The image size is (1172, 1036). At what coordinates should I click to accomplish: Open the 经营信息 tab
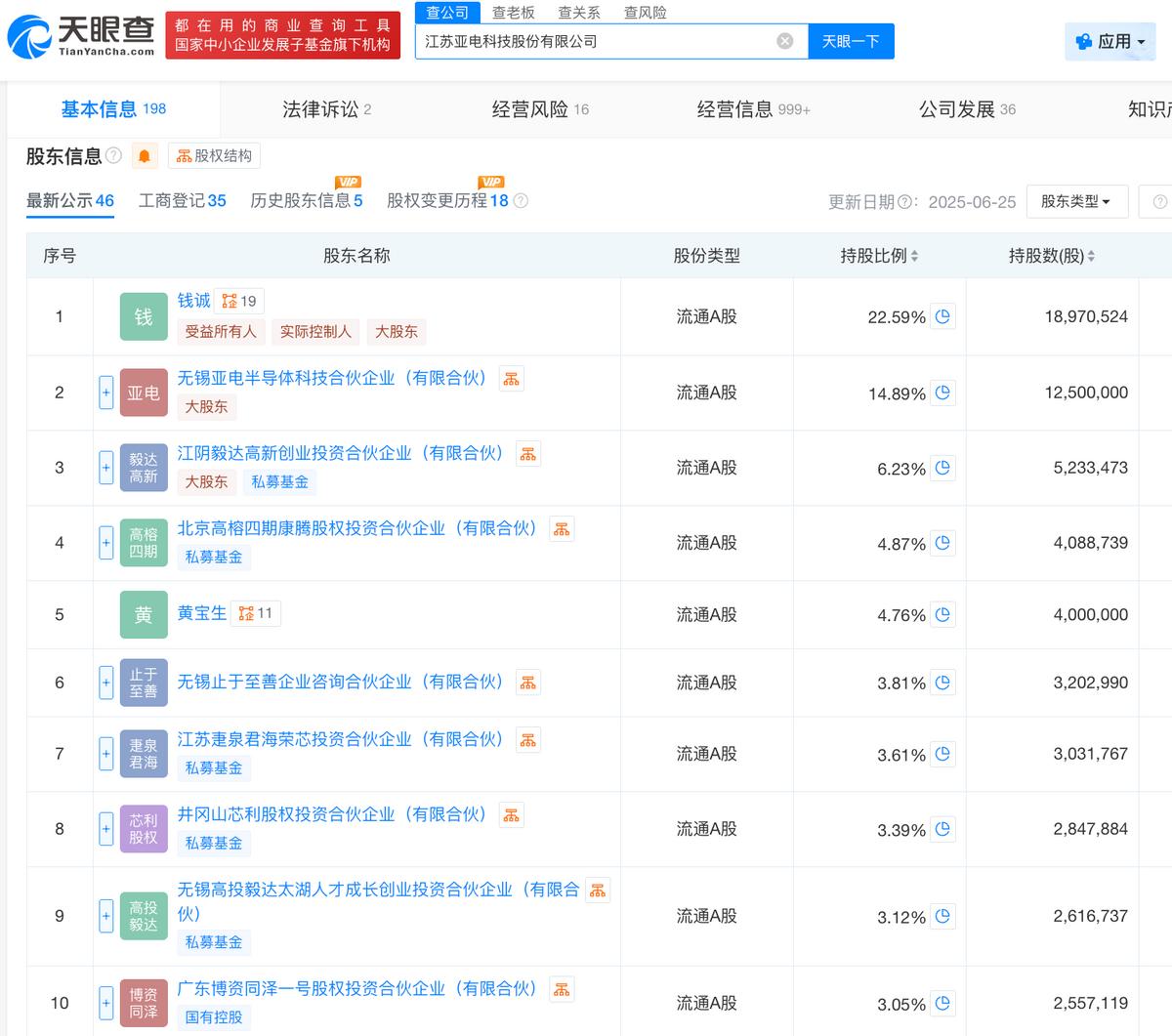[753, 109]
